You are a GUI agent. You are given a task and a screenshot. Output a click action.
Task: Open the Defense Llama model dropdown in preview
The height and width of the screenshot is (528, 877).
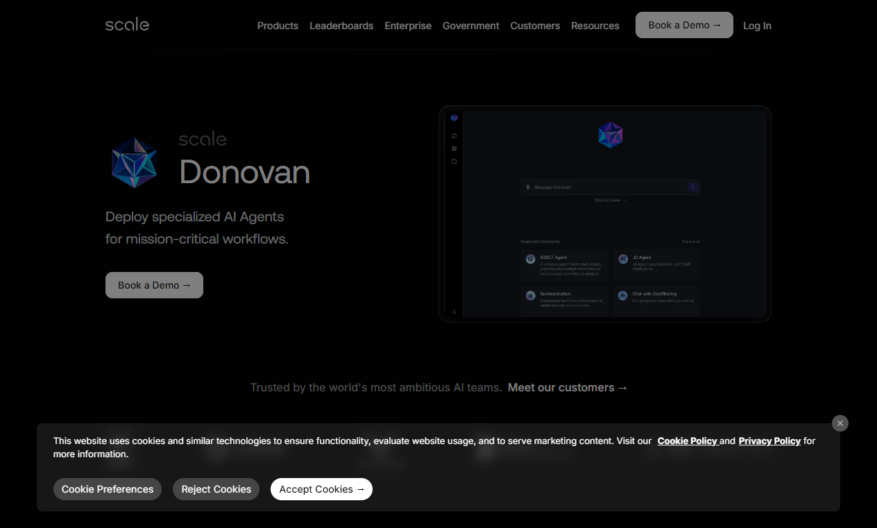610,200
